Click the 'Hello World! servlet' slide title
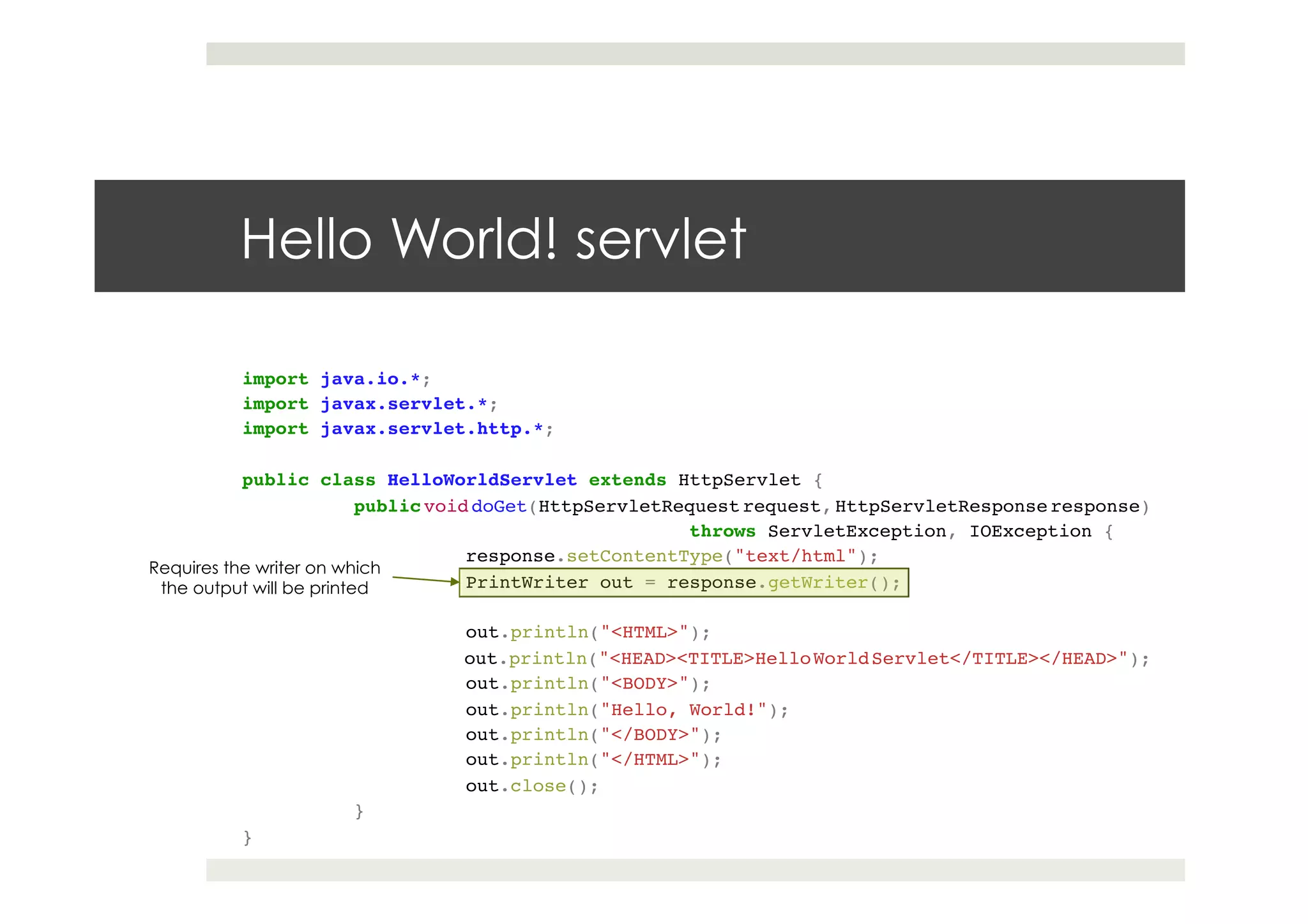This screenshot has height=924, width=1308. coord(493,239)
